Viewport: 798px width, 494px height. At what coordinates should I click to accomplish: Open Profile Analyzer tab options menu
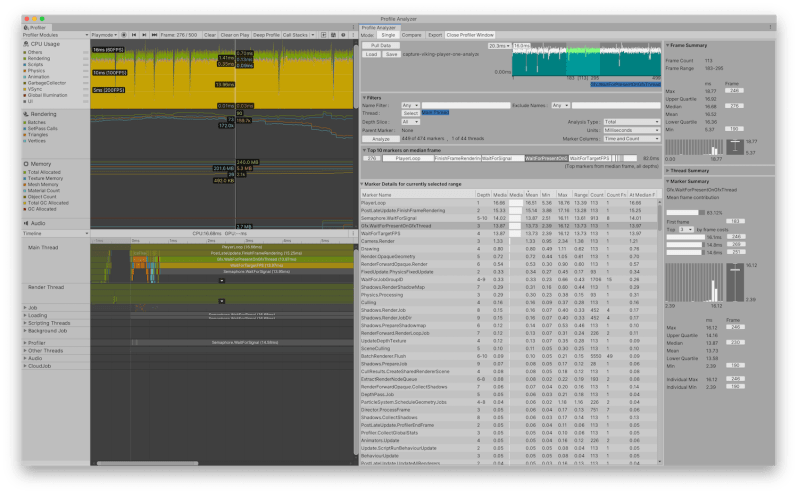771,27
